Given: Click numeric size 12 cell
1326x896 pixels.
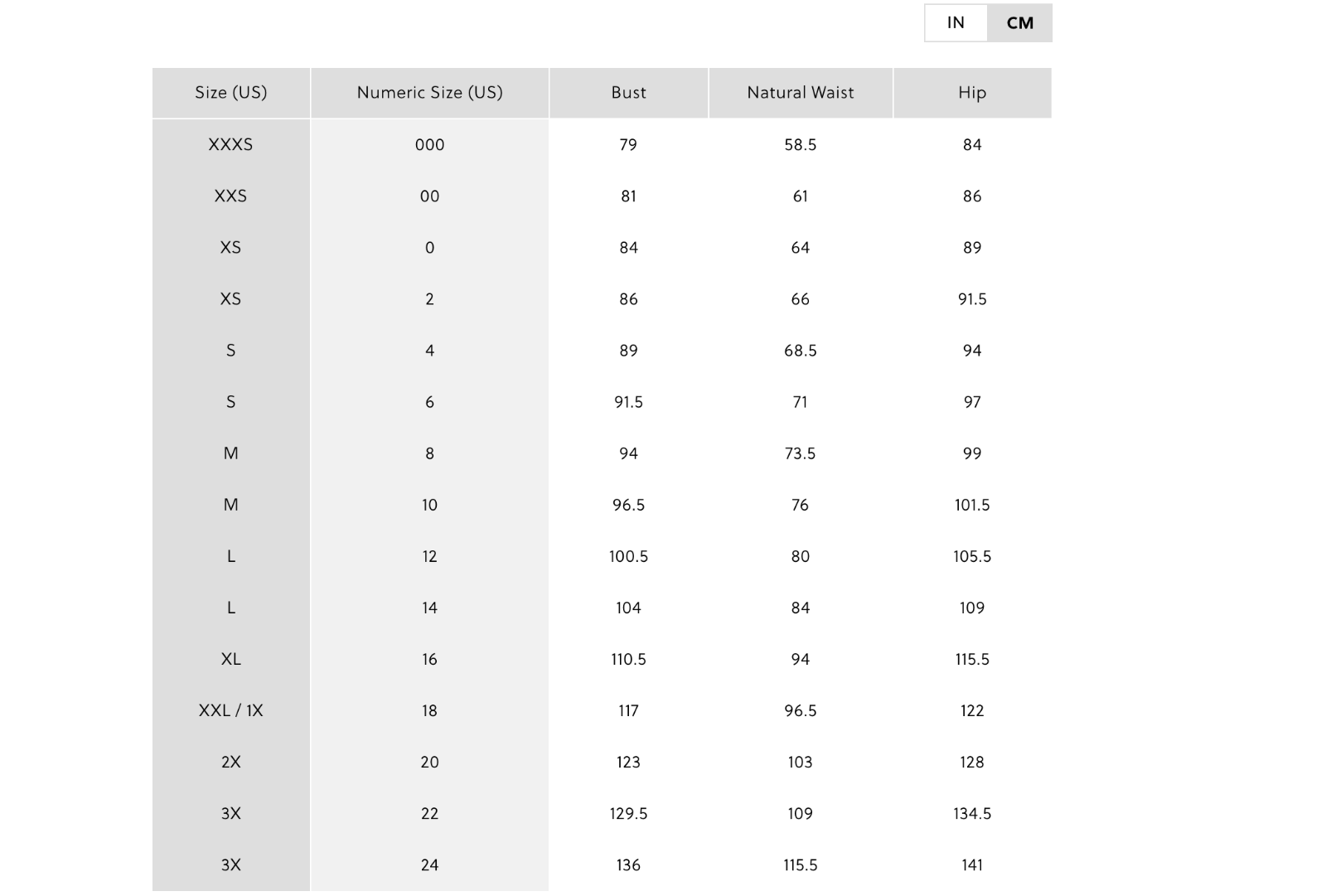Looking at the screenshot, I should point(429,556).
